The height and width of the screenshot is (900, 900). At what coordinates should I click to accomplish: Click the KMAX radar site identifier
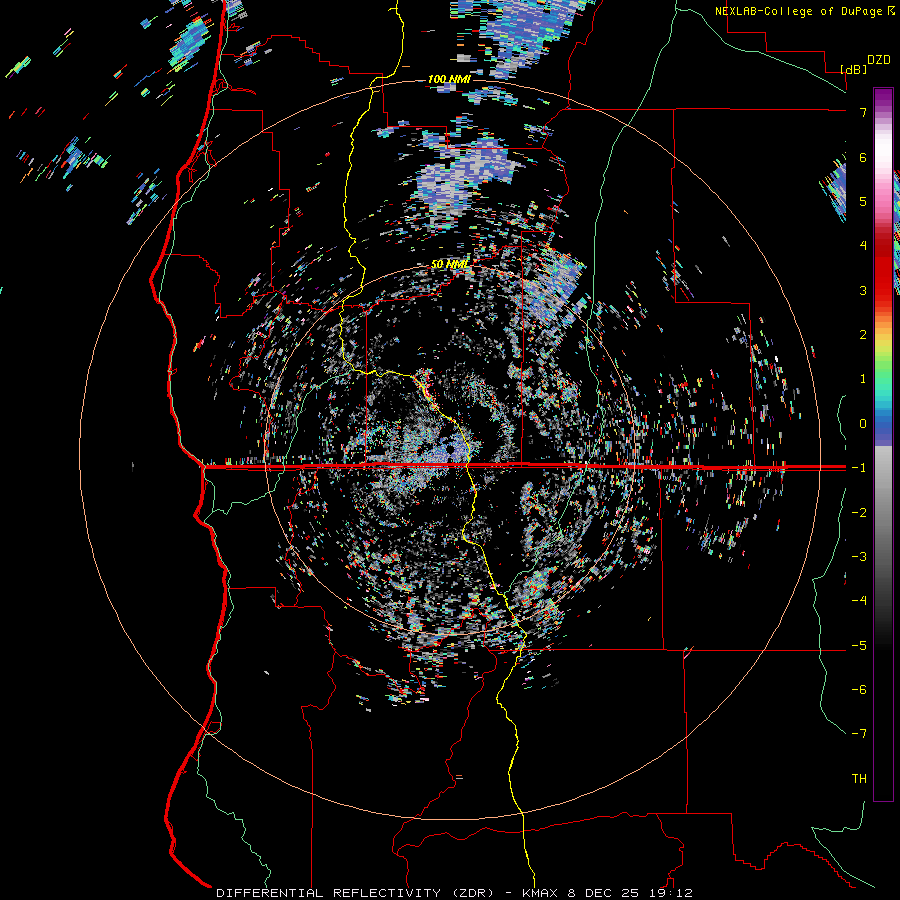pos(541,893)
